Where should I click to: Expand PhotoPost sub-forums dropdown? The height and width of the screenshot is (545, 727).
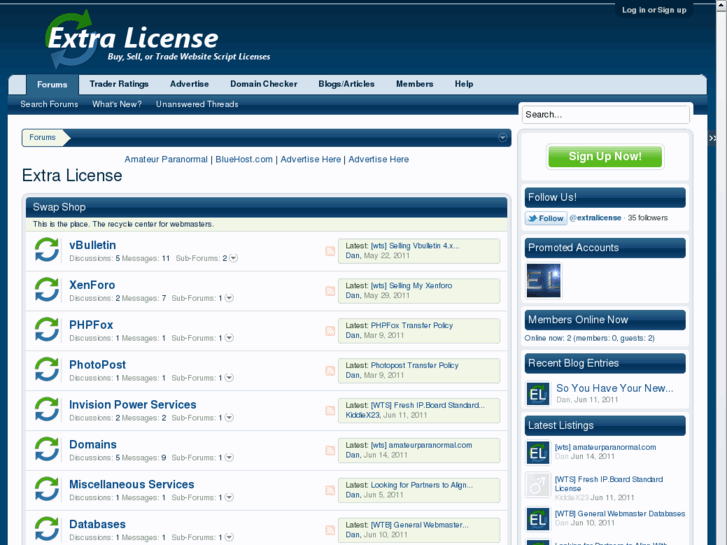click(229, 378)
